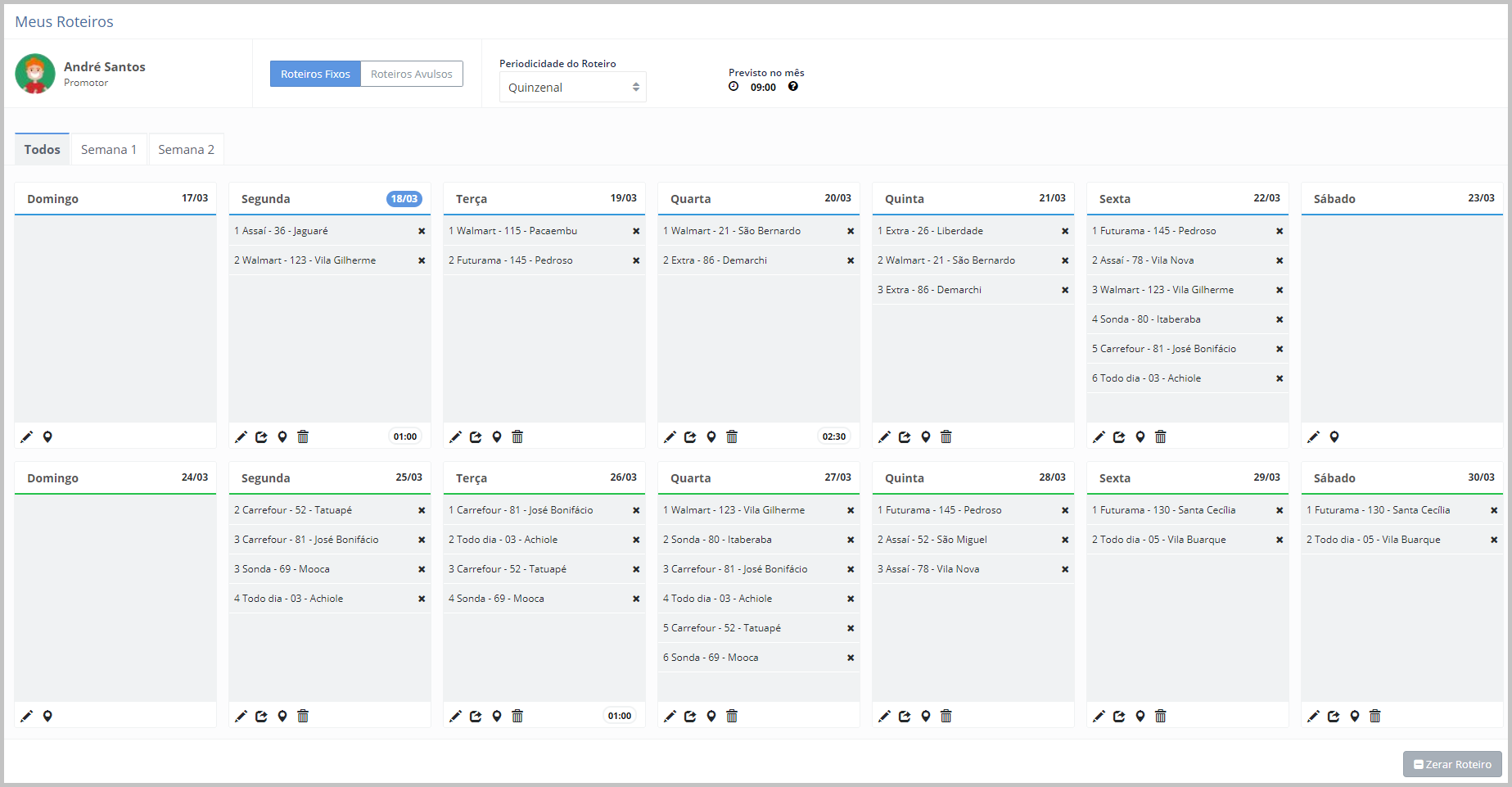Click the pencil edit icon under Domingo 24/03
The width and height of the screenshot is (1512, 787).
click(x=26, y=717)
